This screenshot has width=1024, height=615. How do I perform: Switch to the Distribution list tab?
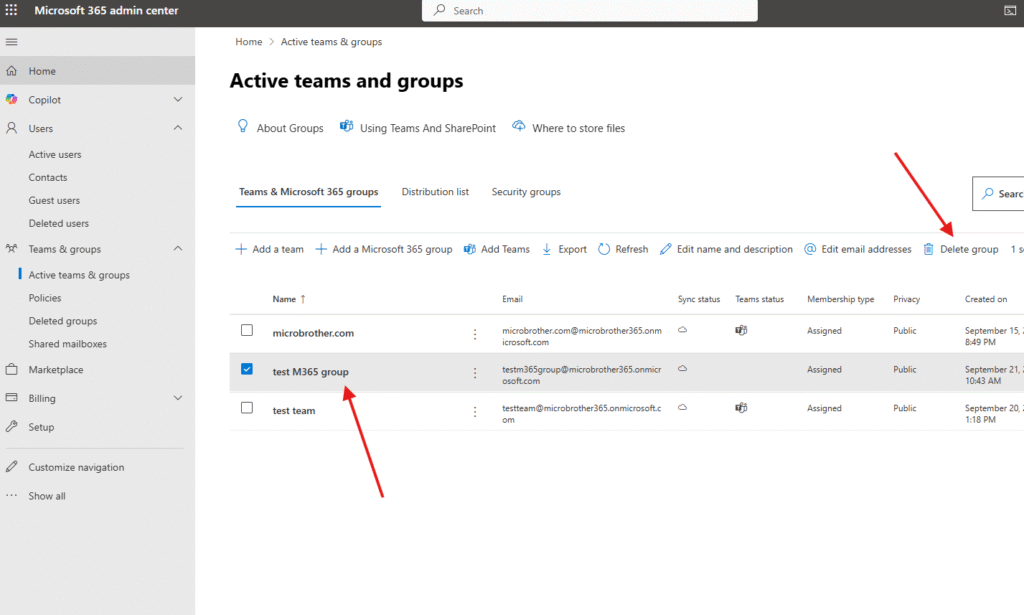435,192
